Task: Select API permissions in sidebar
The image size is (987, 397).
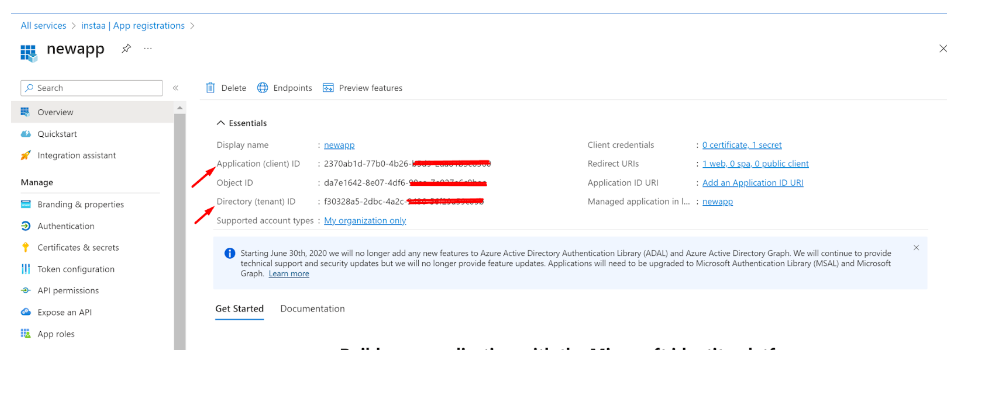Action: click(x=68, y=291)
